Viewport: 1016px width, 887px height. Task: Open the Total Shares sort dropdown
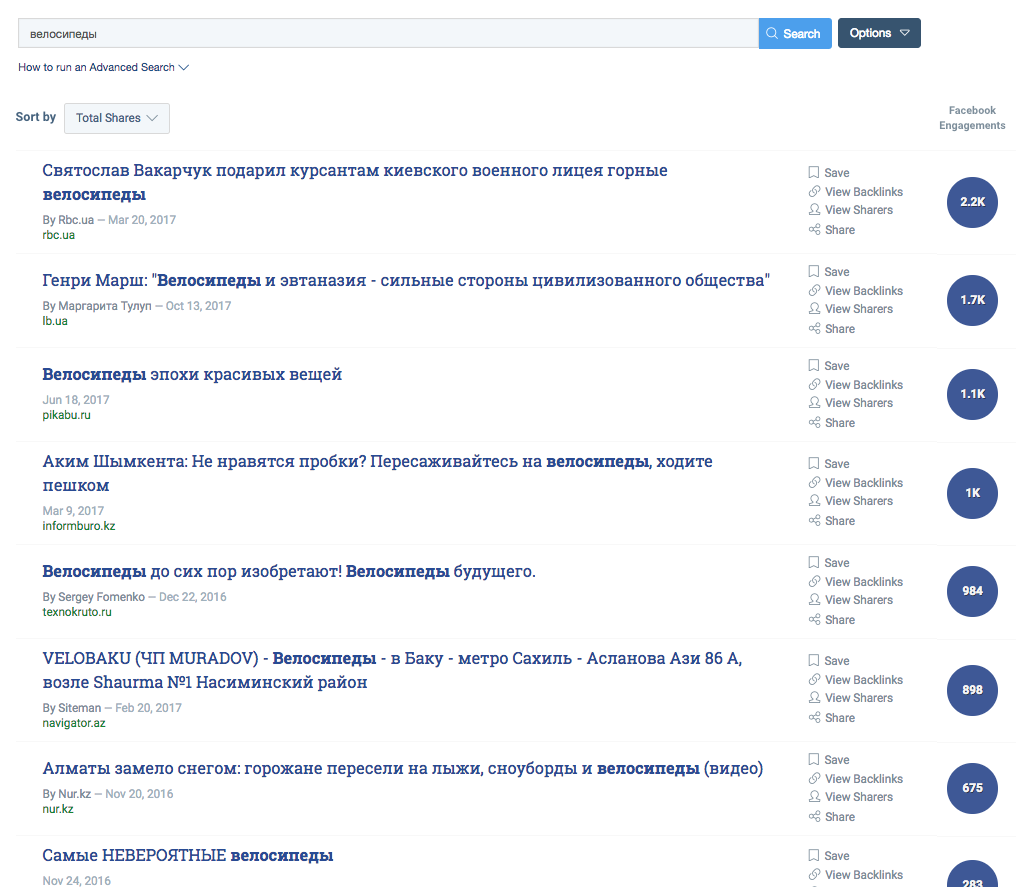(117, 118)
